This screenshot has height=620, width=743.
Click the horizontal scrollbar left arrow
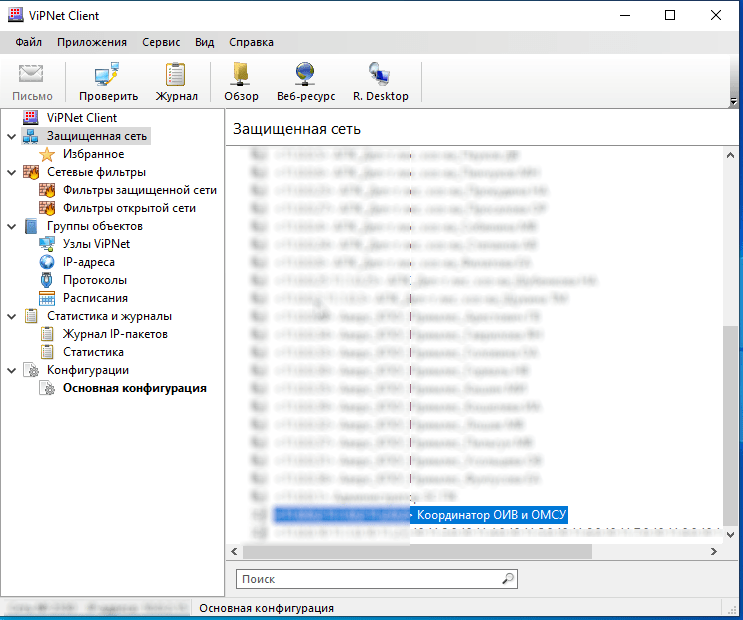(235, 551)
